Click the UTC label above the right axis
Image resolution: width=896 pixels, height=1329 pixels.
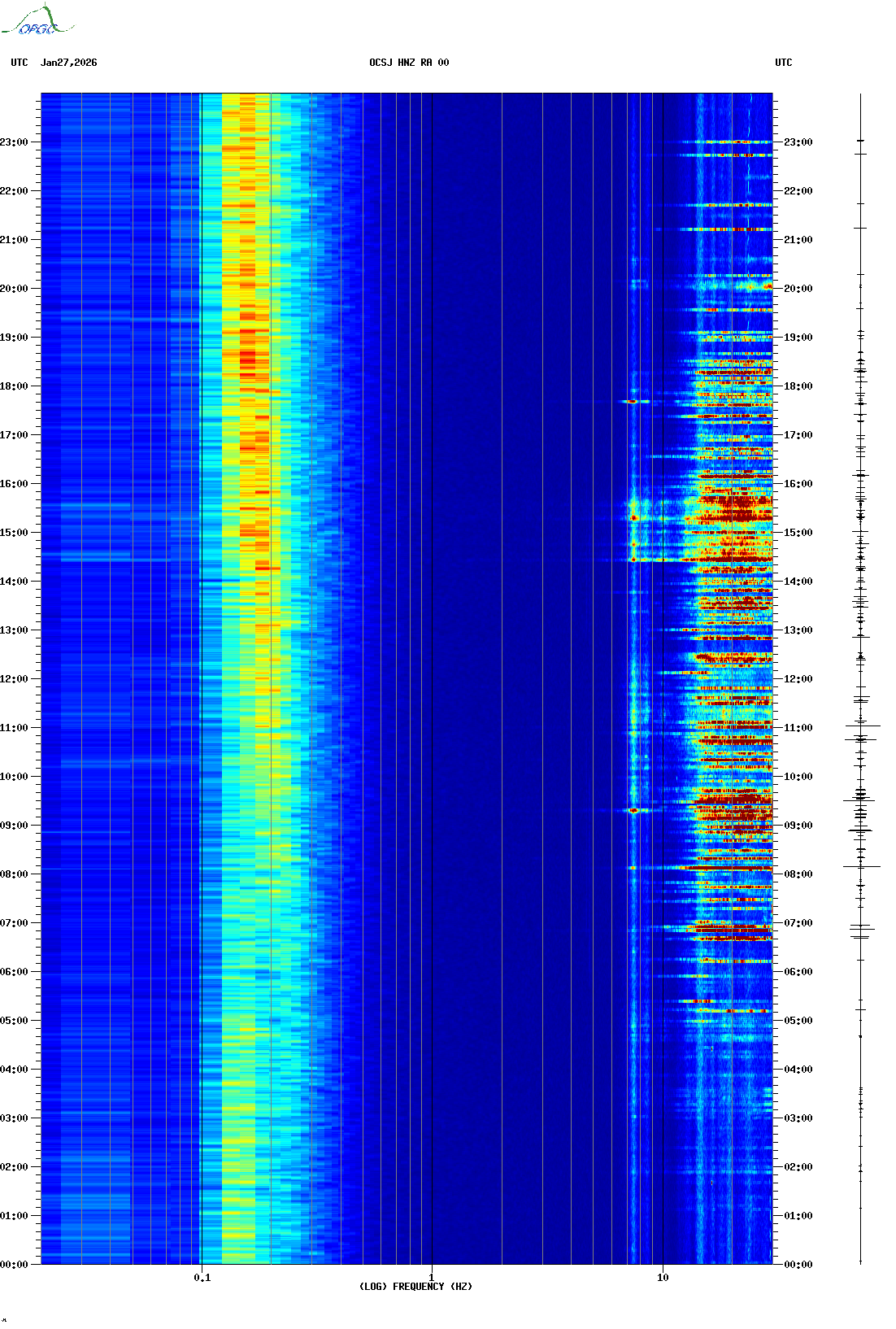click(x=783, y=63)
